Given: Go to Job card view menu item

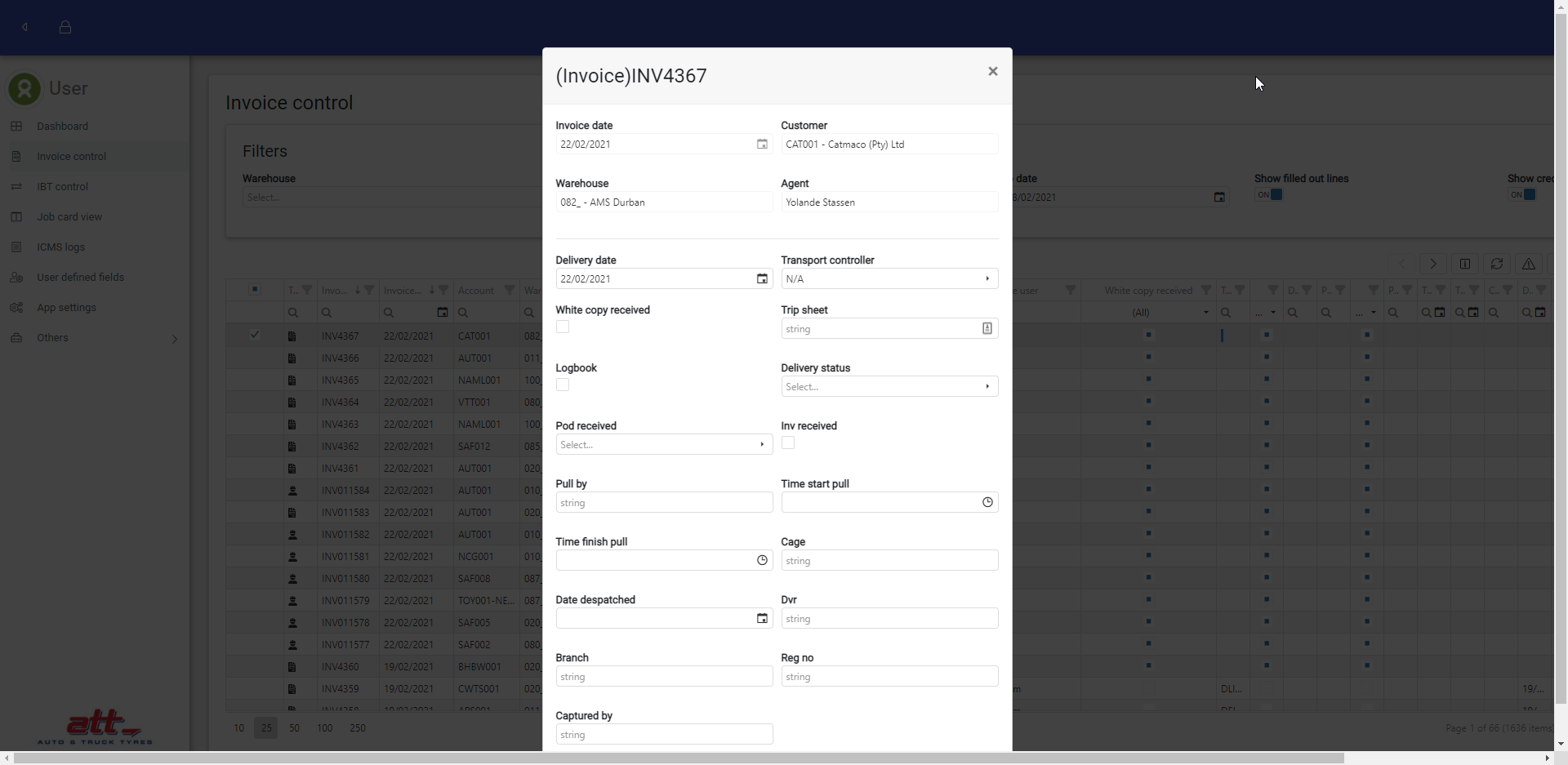Looking at the screenshot, I should (x=69, y=217).
